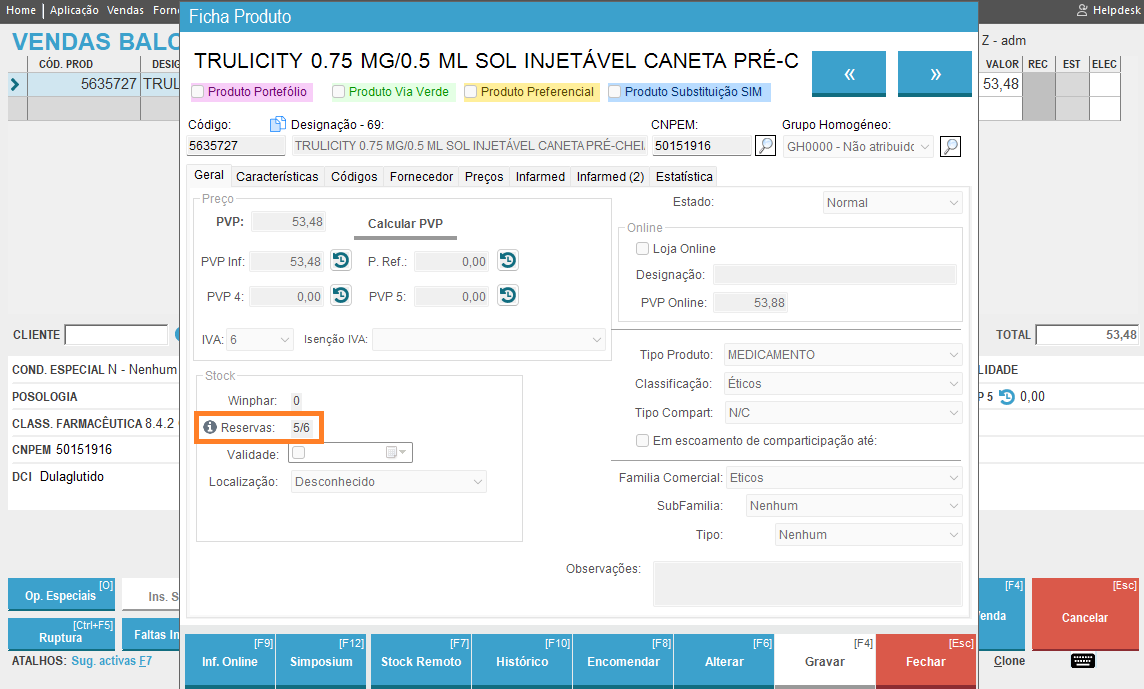1144x689 pixels.
Task: Click the Gravar F4 button
Action: tap(824, 661)
